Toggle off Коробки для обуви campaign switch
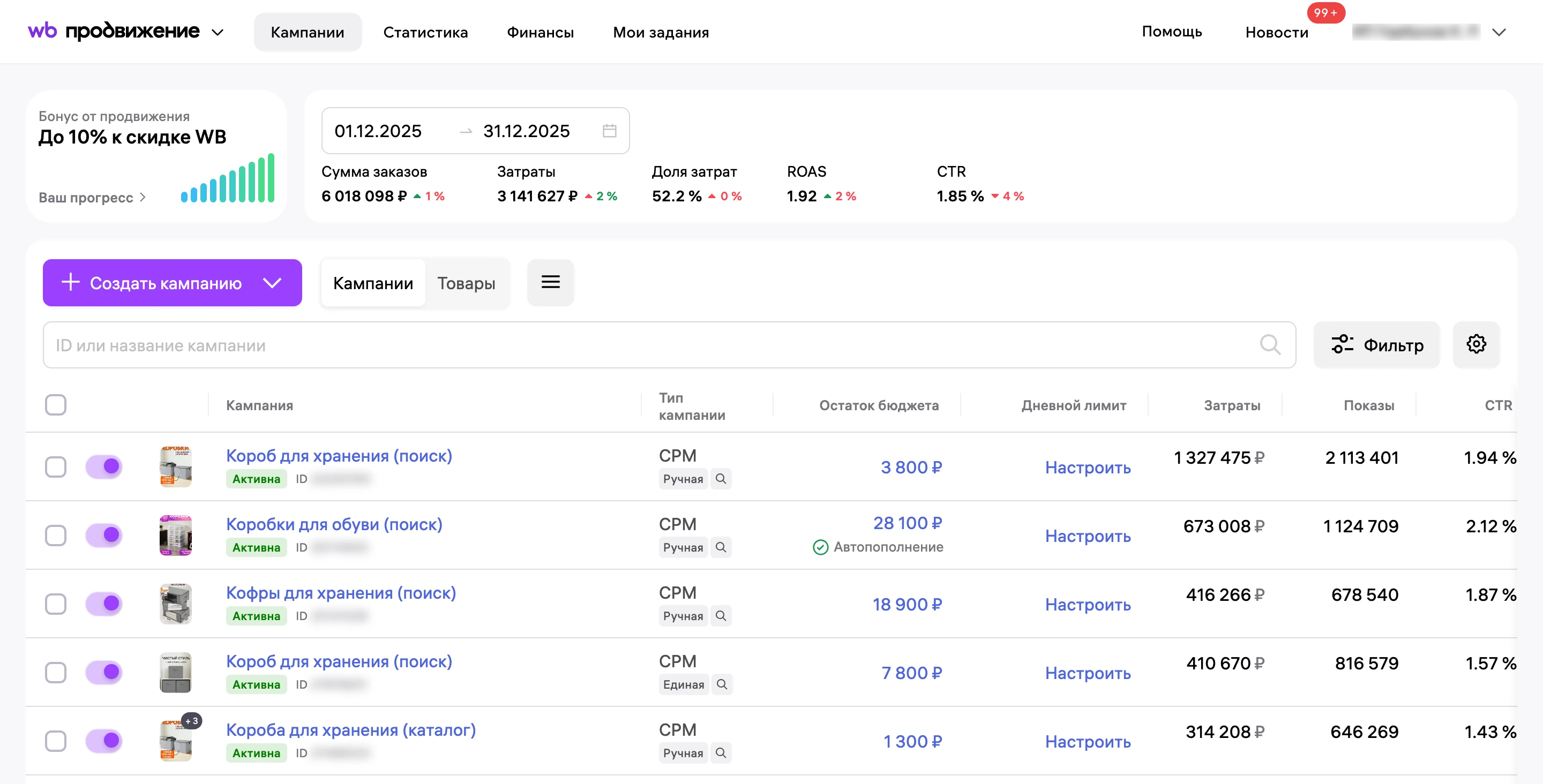 [x=103, y=535]
